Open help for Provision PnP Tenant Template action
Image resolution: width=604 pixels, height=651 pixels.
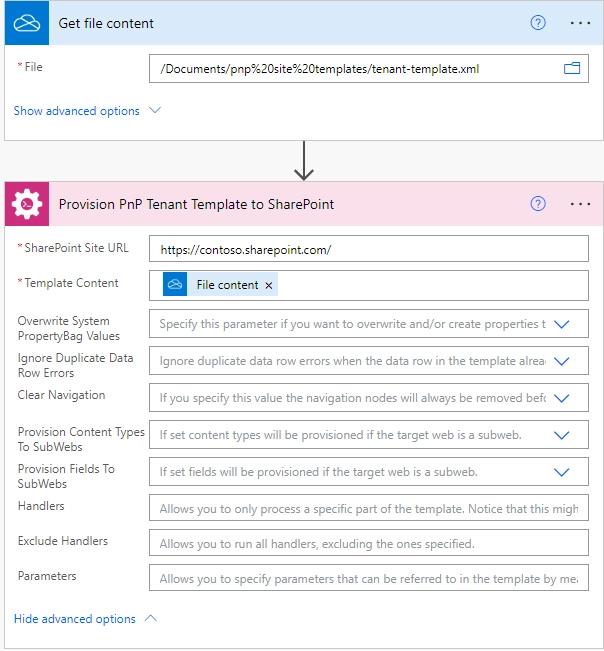pos(538,204)
